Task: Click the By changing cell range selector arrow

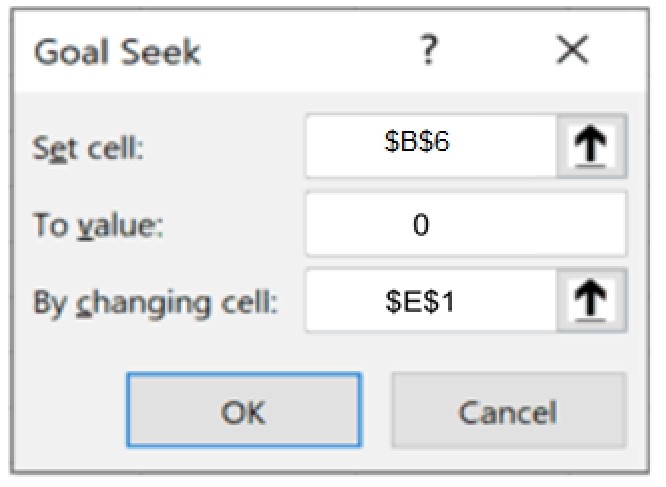Action: pyautogui.click(x=591, y=298)
